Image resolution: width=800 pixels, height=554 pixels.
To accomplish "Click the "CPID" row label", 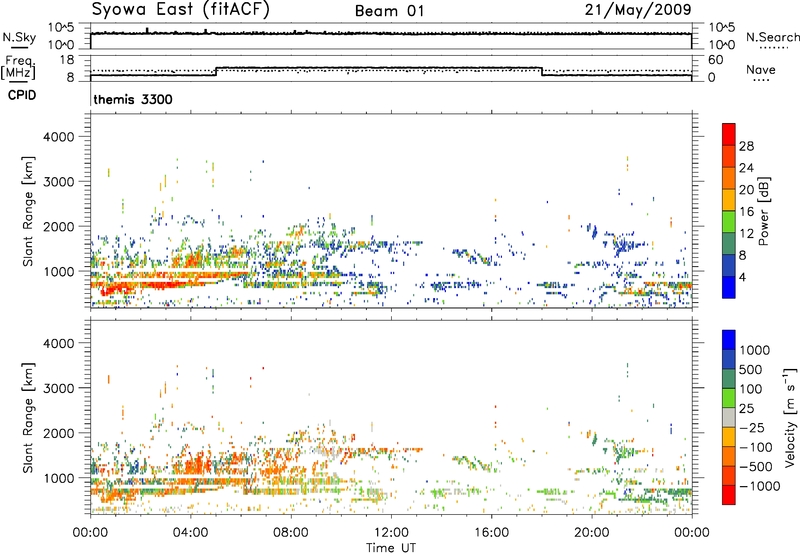I will tap(22, 95).
